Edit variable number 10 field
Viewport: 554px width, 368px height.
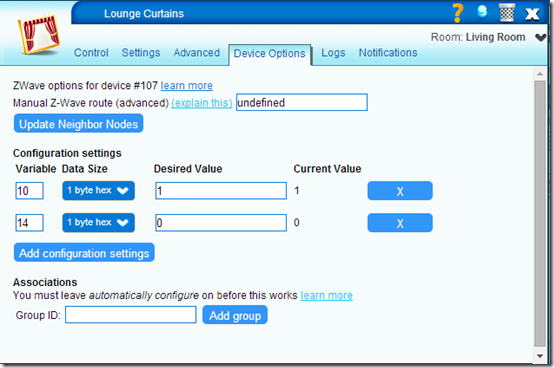click(29, 191)
